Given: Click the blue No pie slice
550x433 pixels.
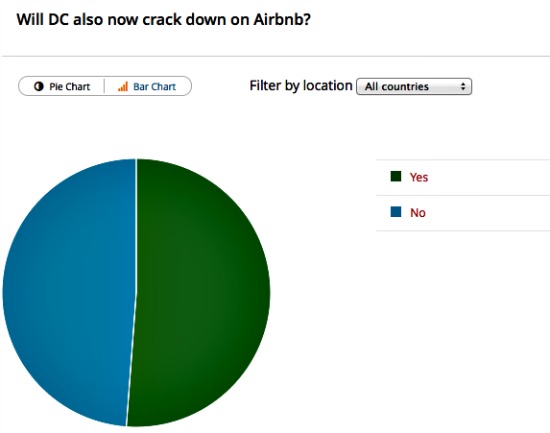Looking at the screenshot, I should 70,291.
